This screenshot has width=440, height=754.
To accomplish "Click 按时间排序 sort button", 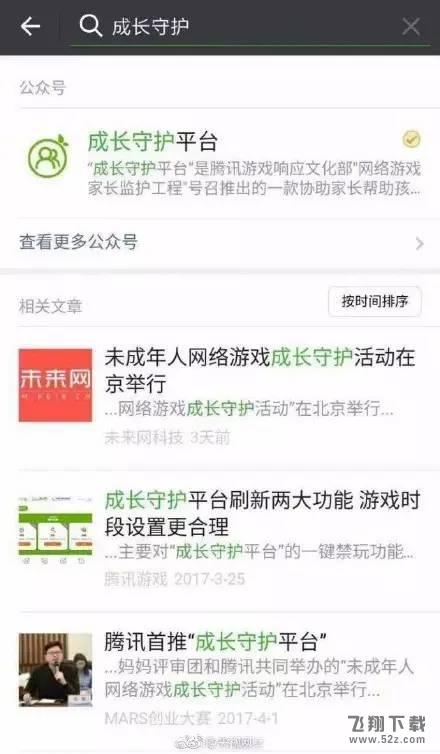I will (375, 302).
